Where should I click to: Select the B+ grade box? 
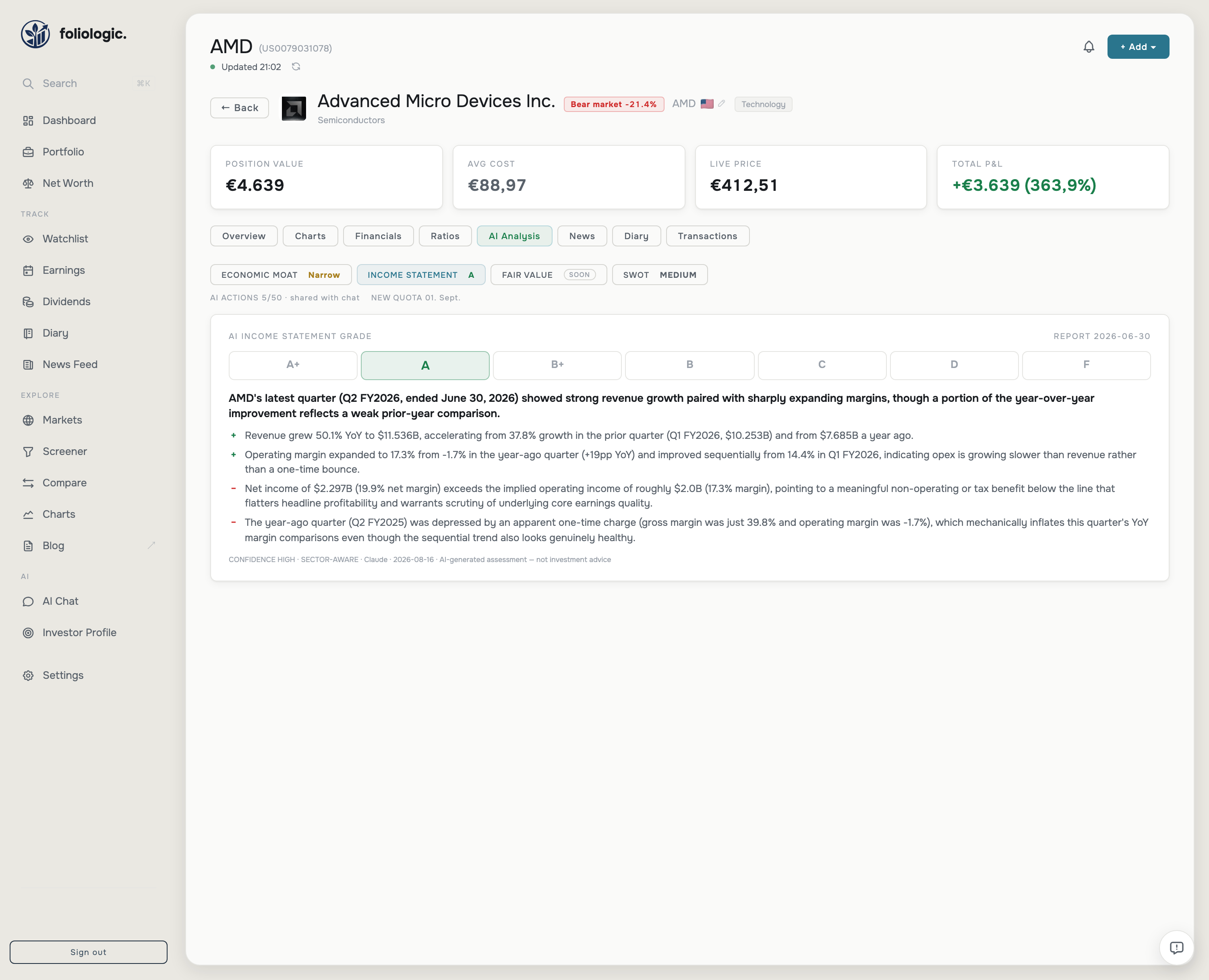pos(557,365)
